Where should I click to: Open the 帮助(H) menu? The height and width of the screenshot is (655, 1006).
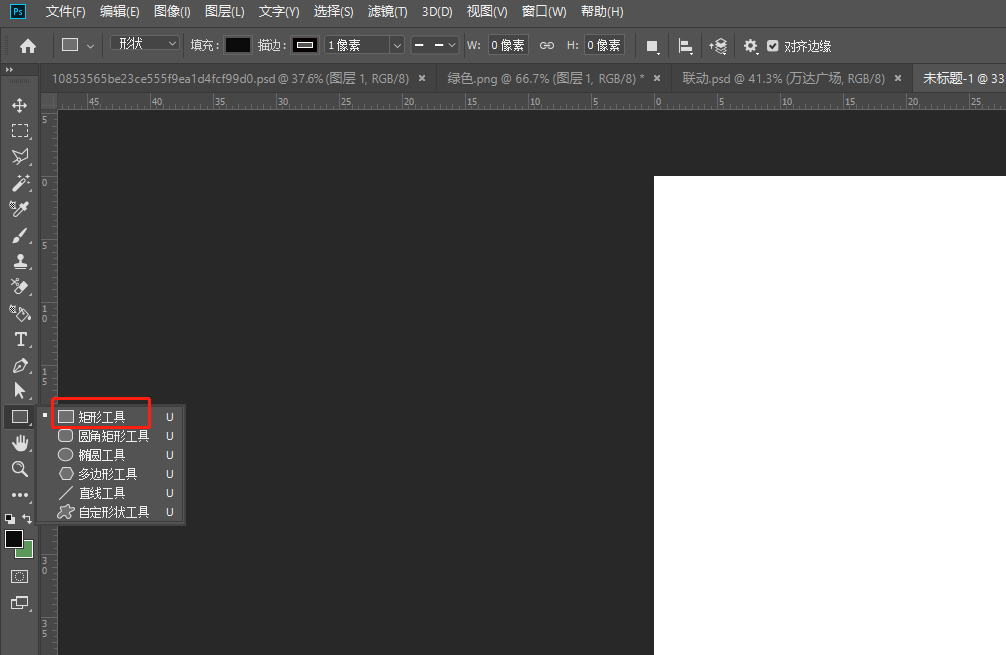(x=602, y=12)
